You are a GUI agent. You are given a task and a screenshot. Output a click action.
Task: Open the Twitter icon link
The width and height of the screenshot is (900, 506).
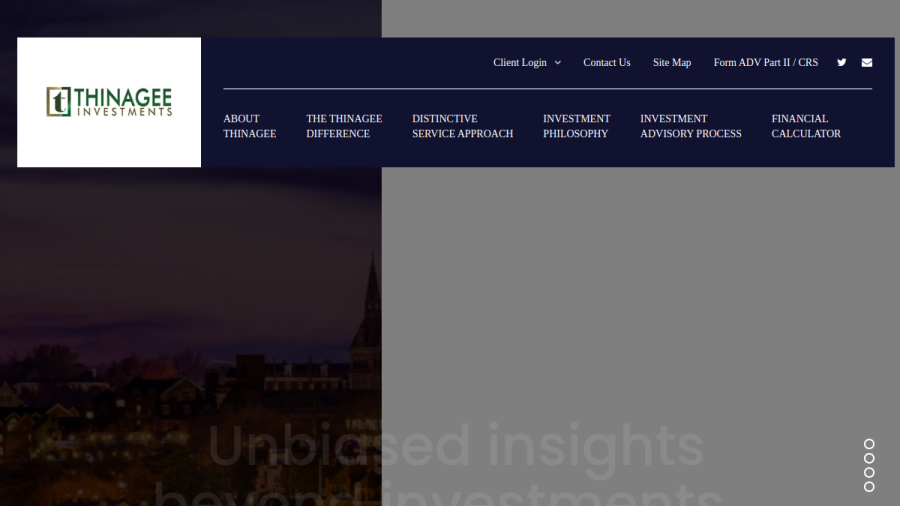(841, 63)
